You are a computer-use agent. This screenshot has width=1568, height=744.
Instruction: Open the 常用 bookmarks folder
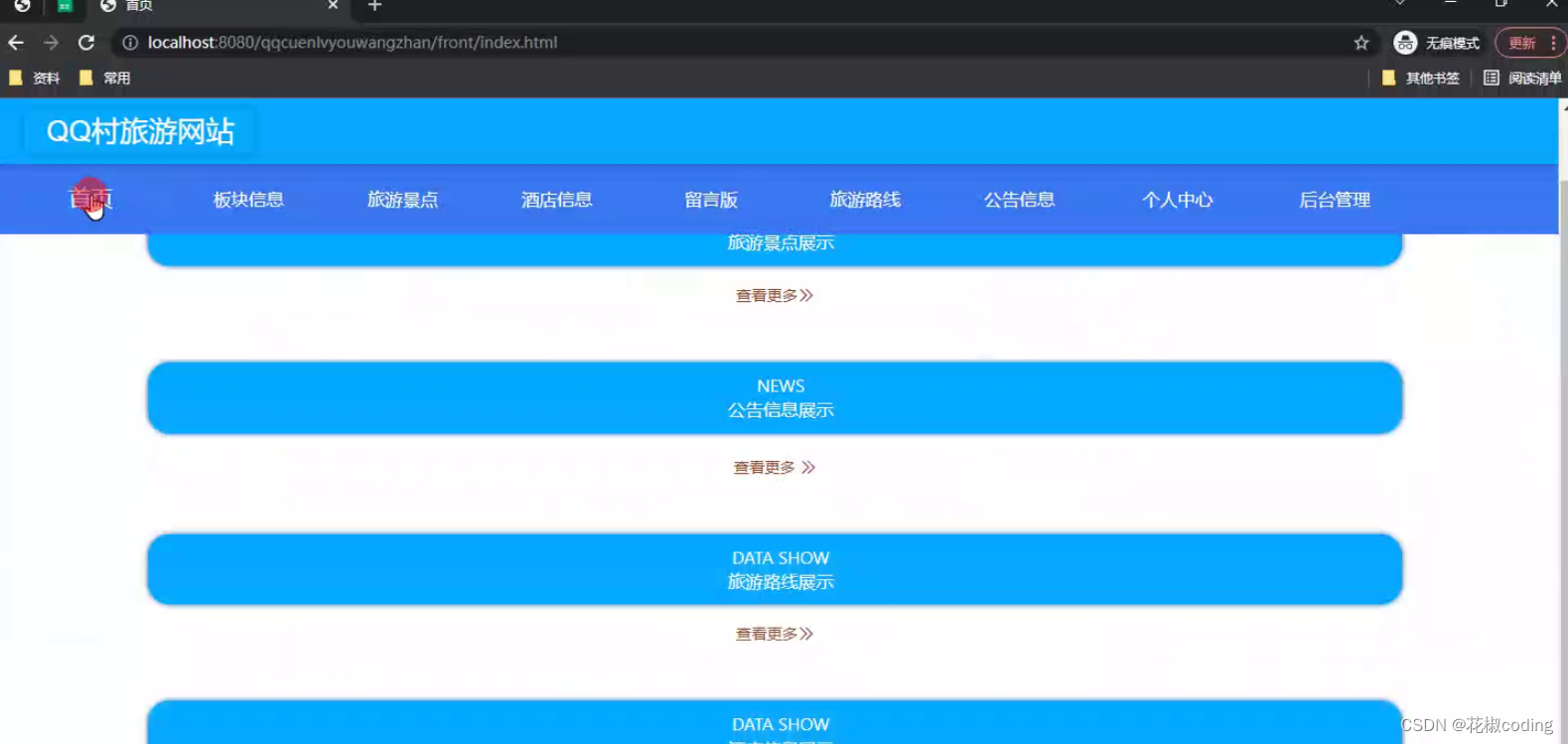(x=105, y=77)
